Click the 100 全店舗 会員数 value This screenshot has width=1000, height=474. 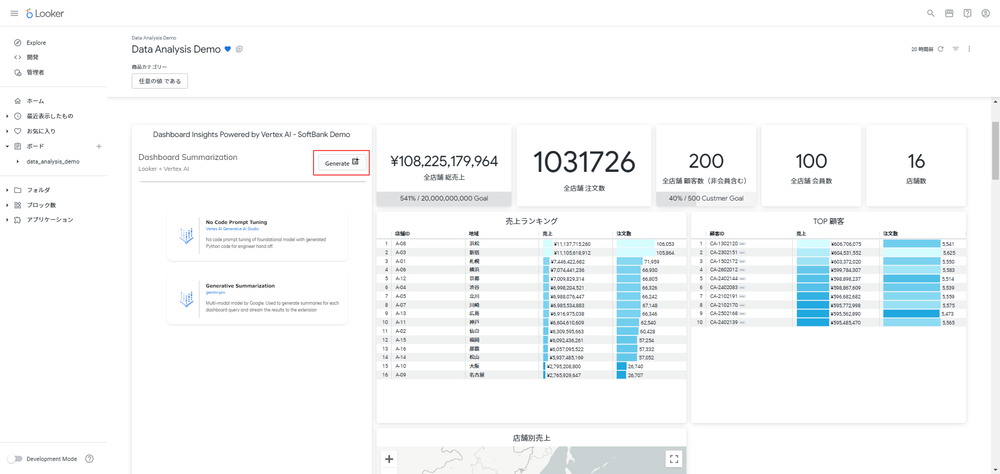click(x=811, y=161)
